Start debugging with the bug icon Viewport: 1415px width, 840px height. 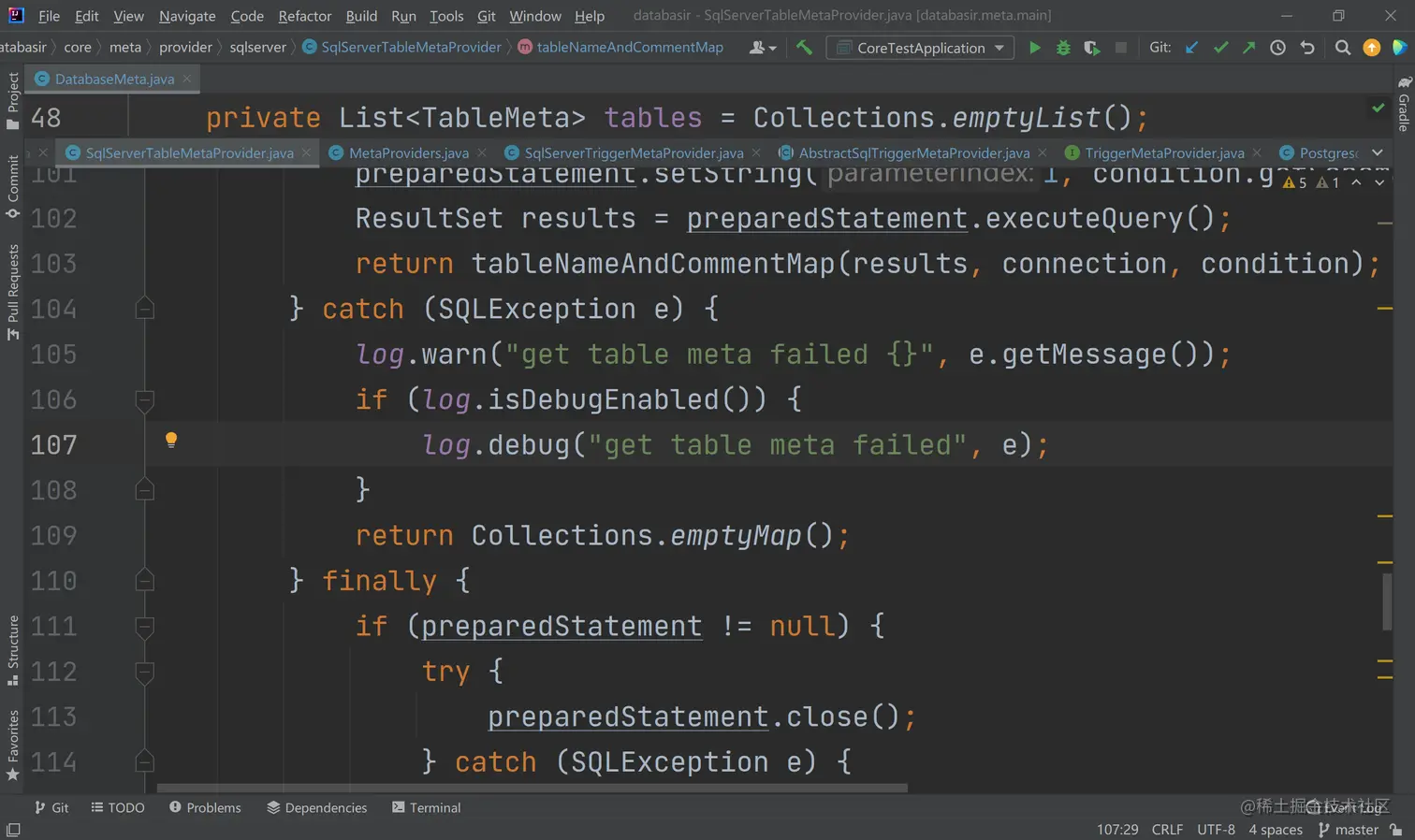1063,48
